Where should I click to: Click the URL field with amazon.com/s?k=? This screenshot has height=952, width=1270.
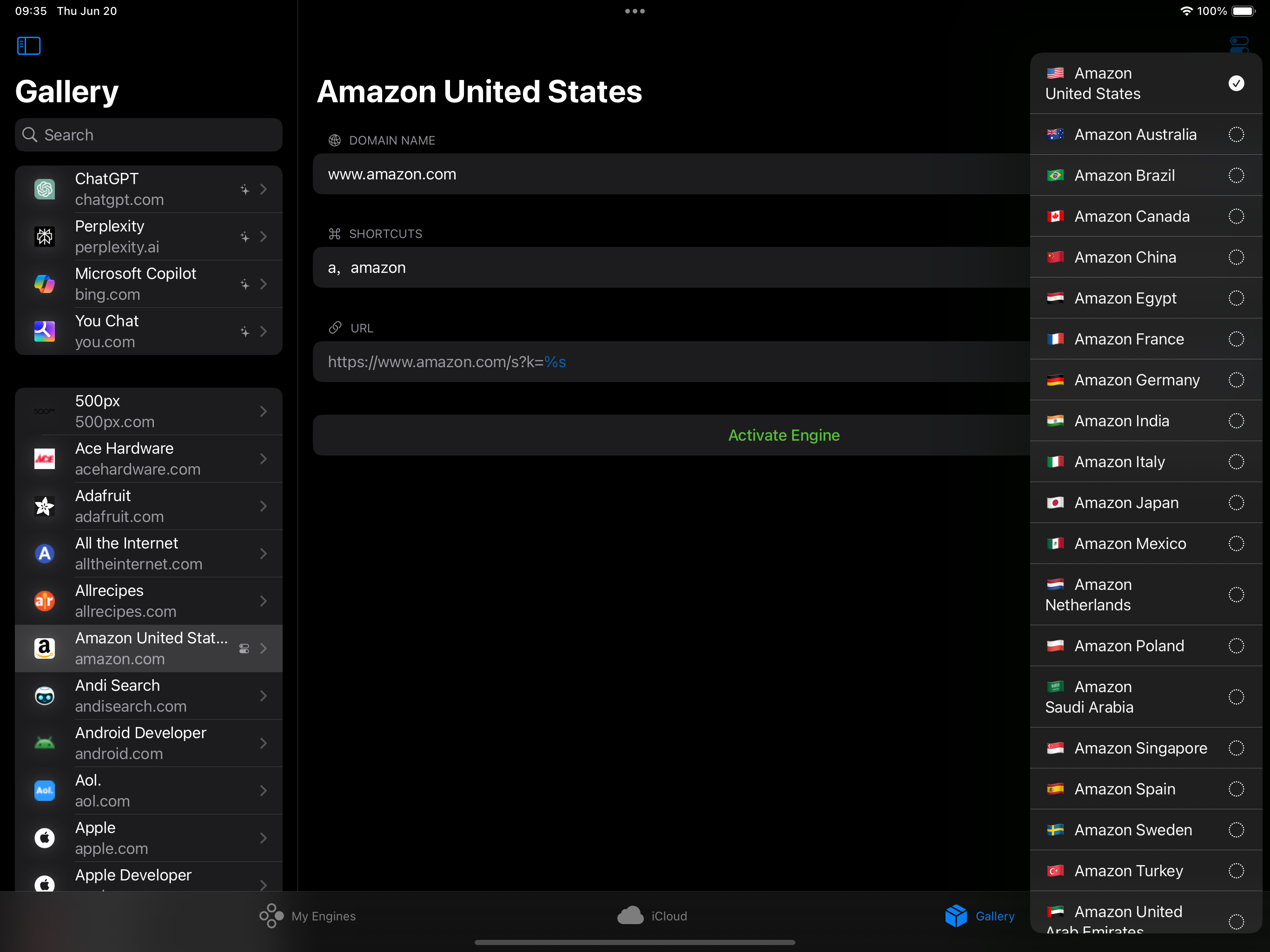672,362
